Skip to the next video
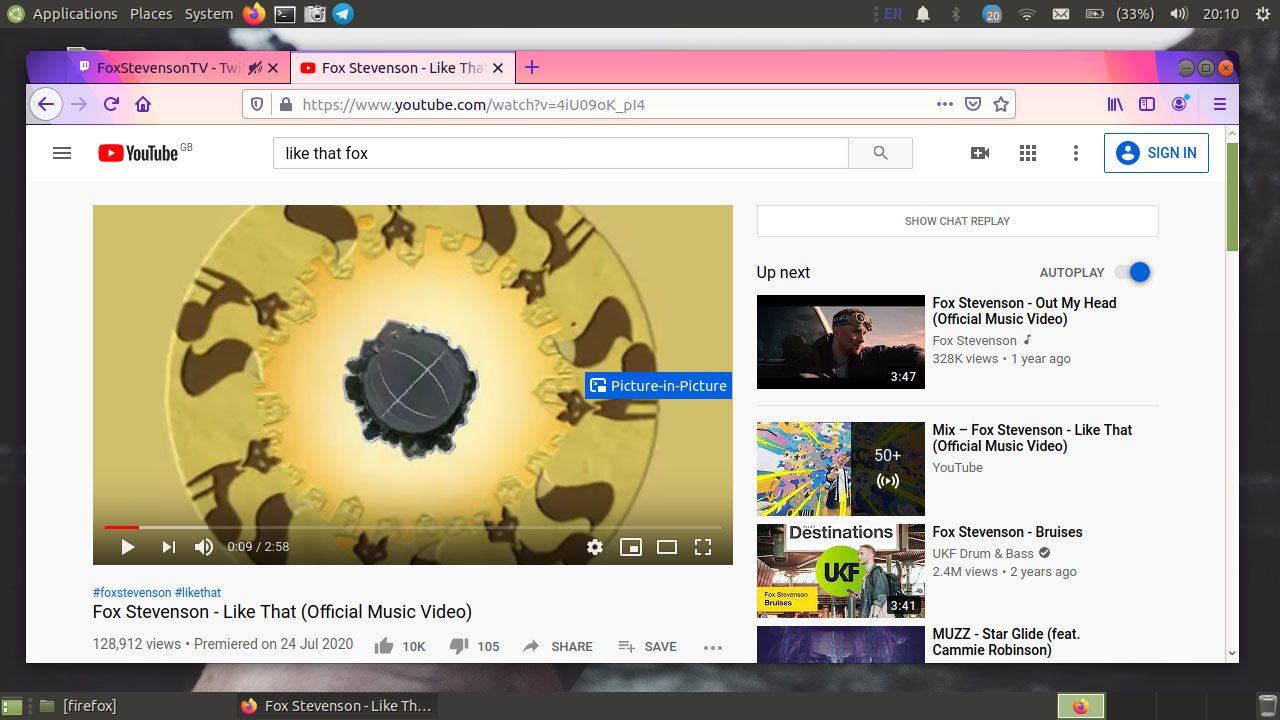Viewport: 1280px width, 720px height. click(x=168, y=547)
